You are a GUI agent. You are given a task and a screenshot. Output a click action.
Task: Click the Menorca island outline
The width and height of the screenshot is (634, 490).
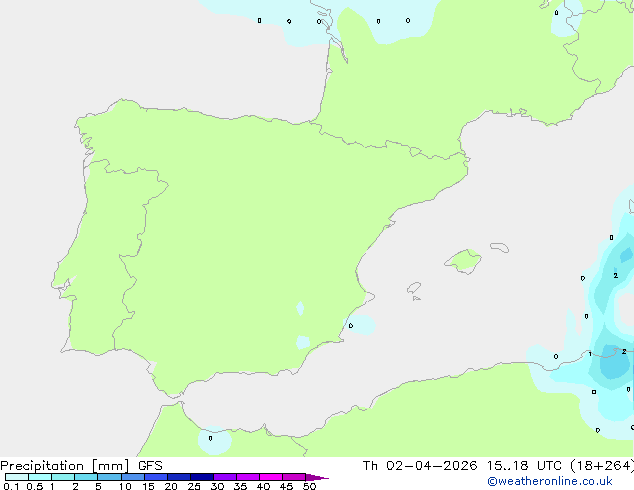[499, 247]
